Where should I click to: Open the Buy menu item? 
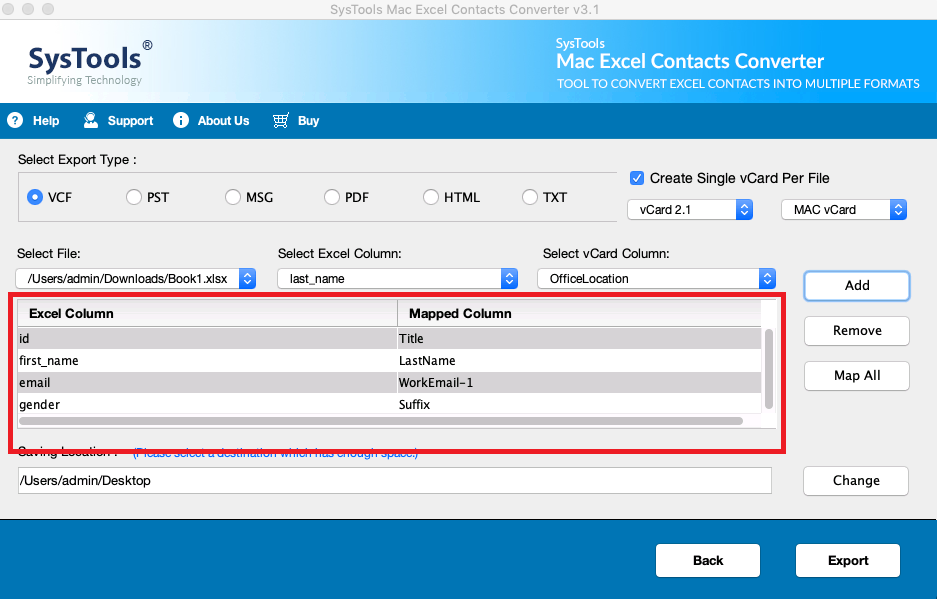(x=308, y=121)
